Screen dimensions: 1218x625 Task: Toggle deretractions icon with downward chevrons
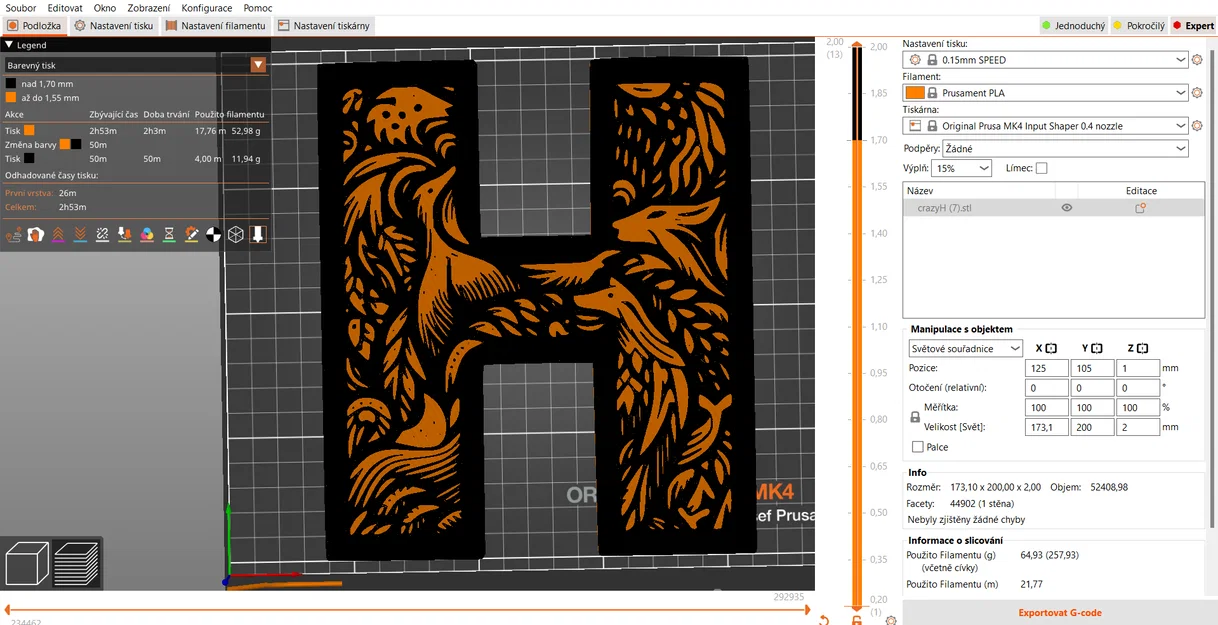pos(80,234)
